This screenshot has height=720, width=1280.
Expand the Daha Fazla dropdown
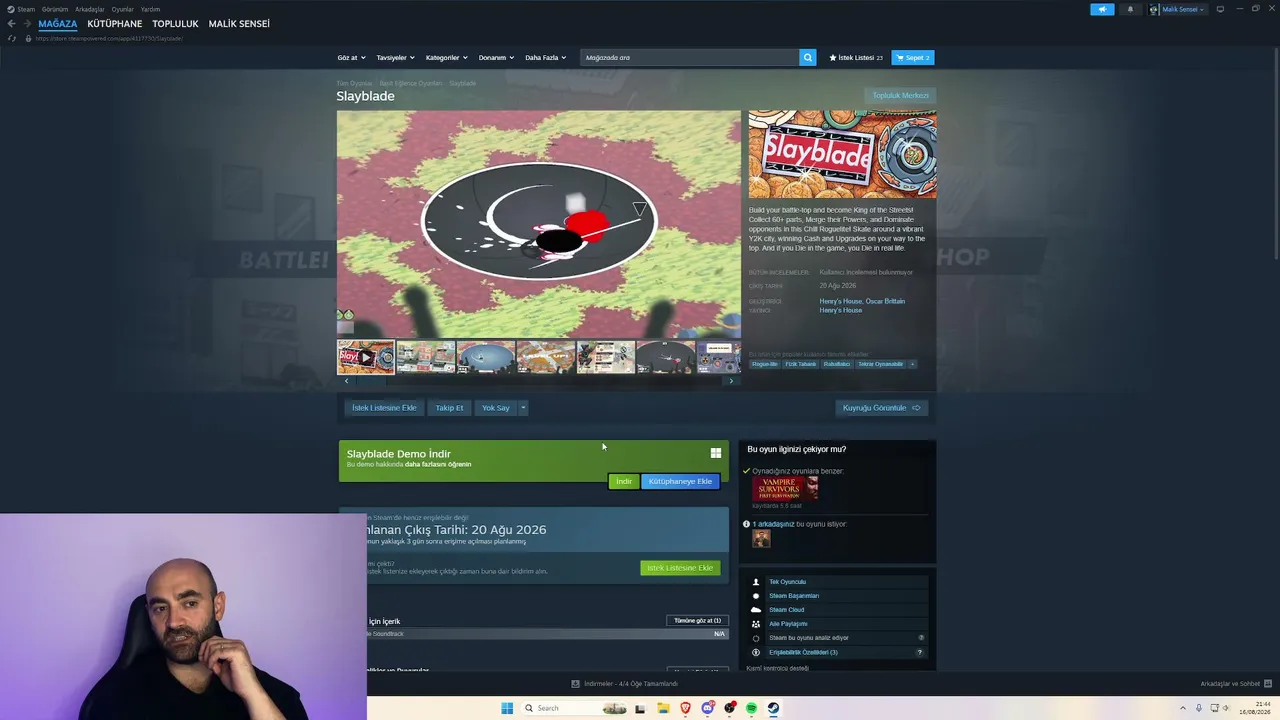click(546, 58)
